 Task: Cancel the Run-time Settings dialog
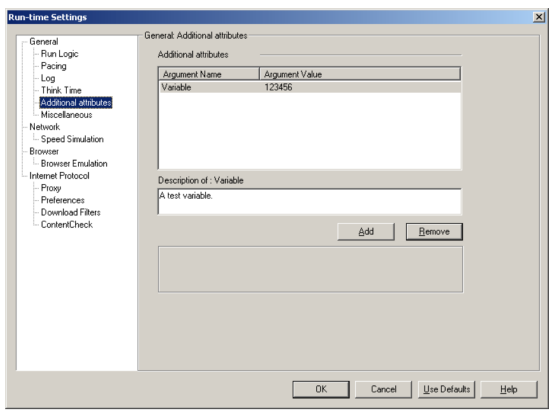[383, 389]
